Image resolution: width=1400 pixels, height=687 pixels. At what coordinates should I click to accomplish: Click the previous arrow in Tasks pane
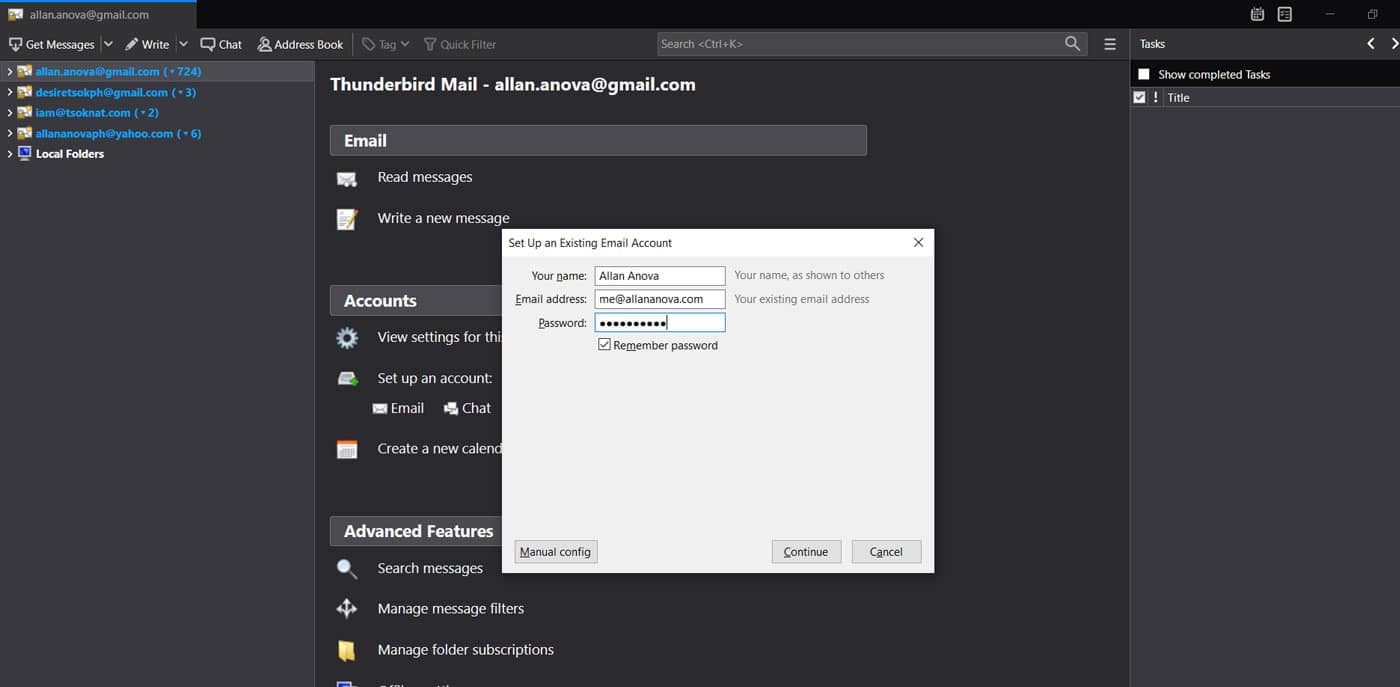[x=1371, y=44]
